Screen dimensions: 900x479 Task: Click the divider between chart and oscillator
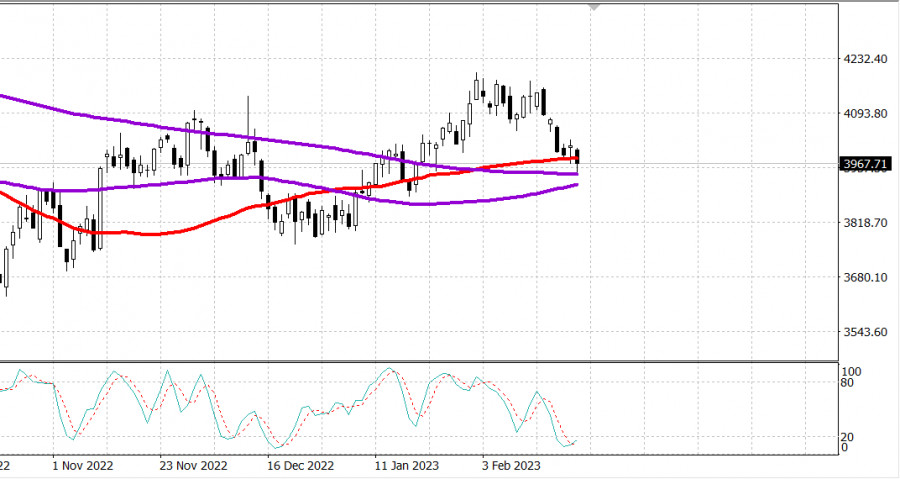click(420, 361)
